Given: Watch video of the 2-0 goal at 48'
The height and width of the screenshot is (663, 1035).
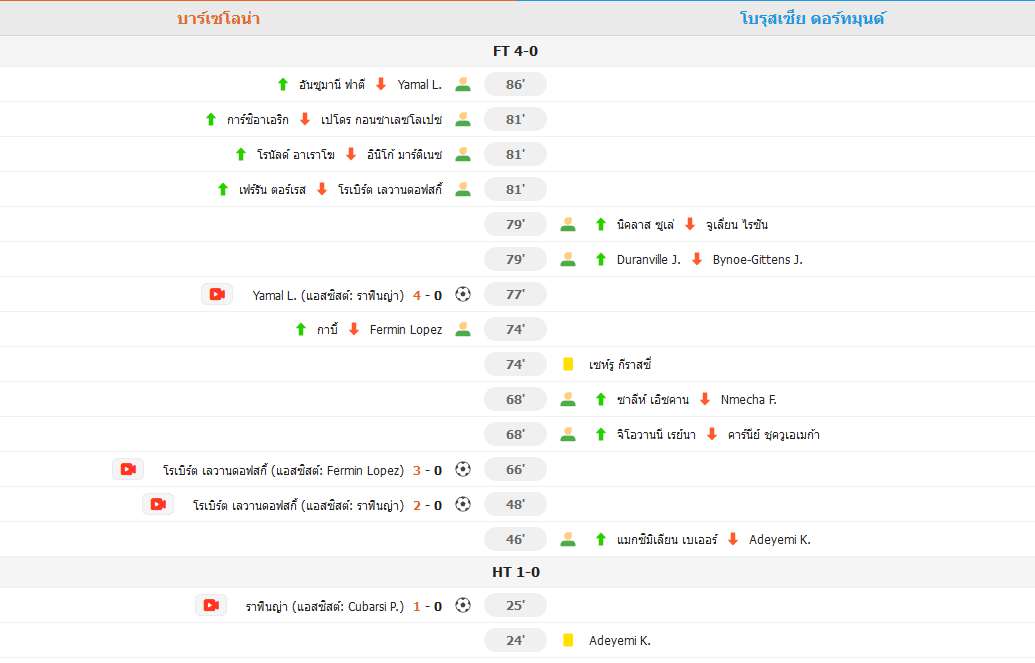Looking at the screenshot, I should (x=158, y=505).
